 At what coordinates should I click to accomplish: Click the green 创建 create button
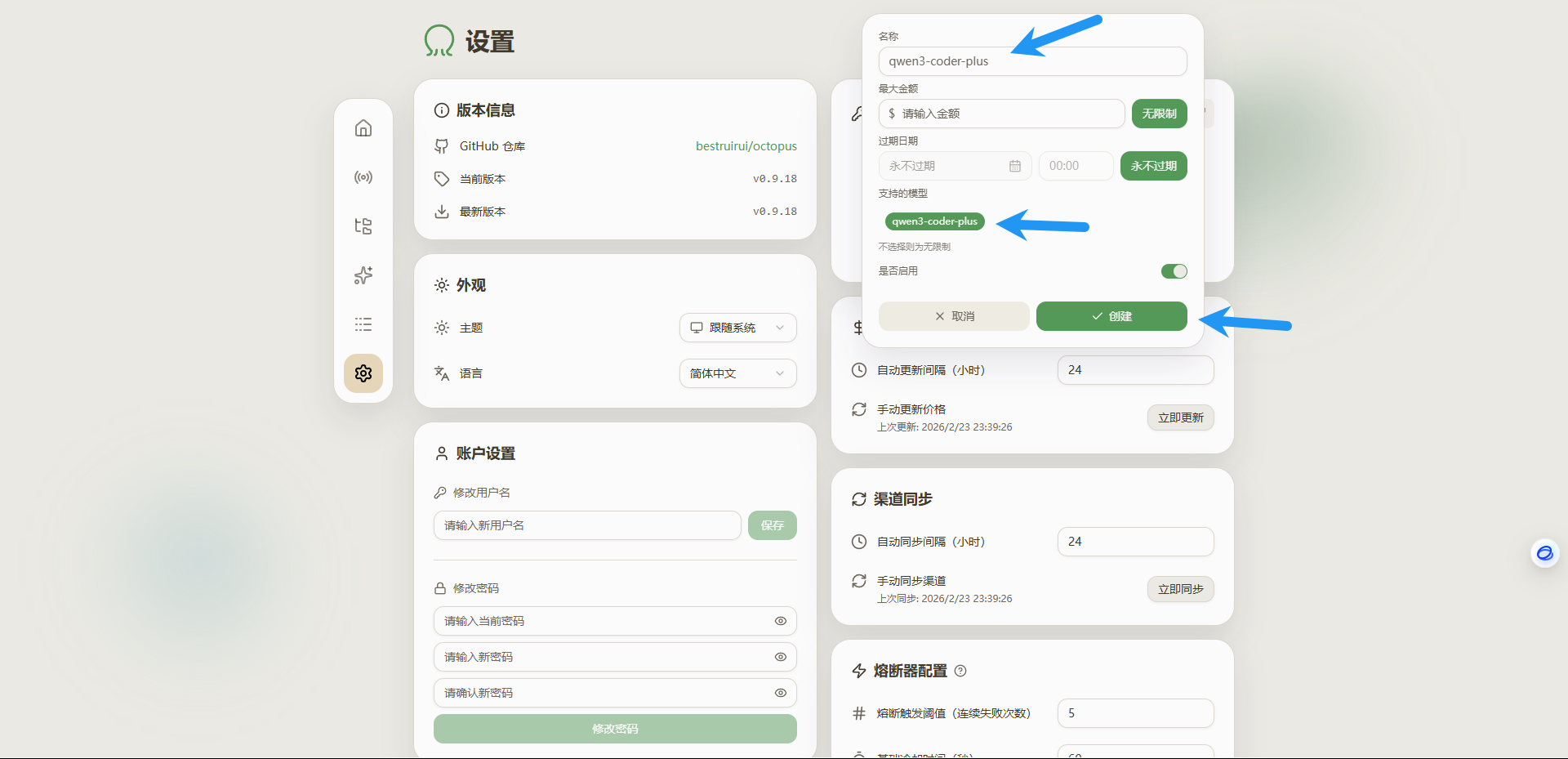(1111, 316)
